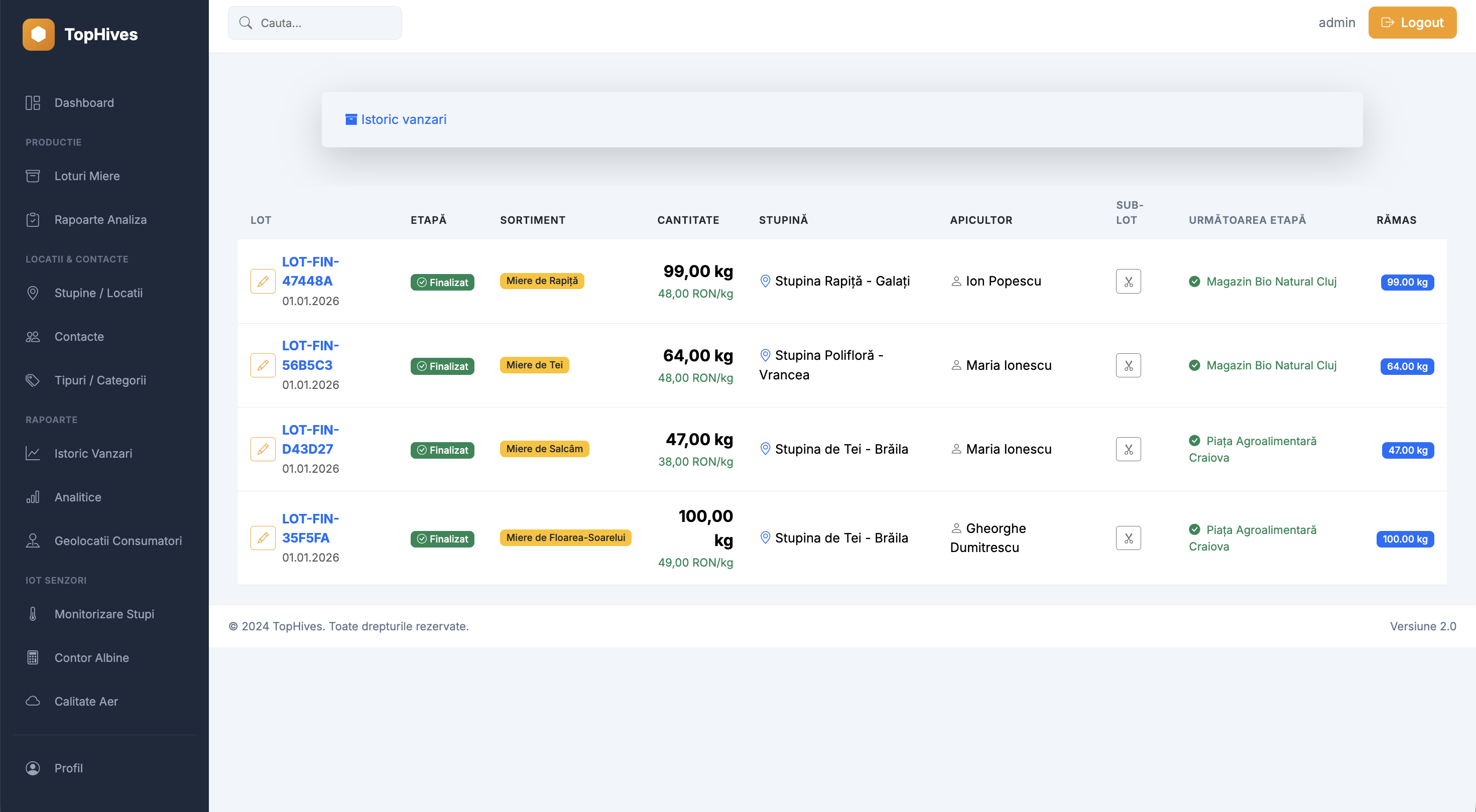The height and width of the screenshot is (812, 1476).
Task: Select Contacte under Locatii & Contacte
Action: tap(79, 336)
